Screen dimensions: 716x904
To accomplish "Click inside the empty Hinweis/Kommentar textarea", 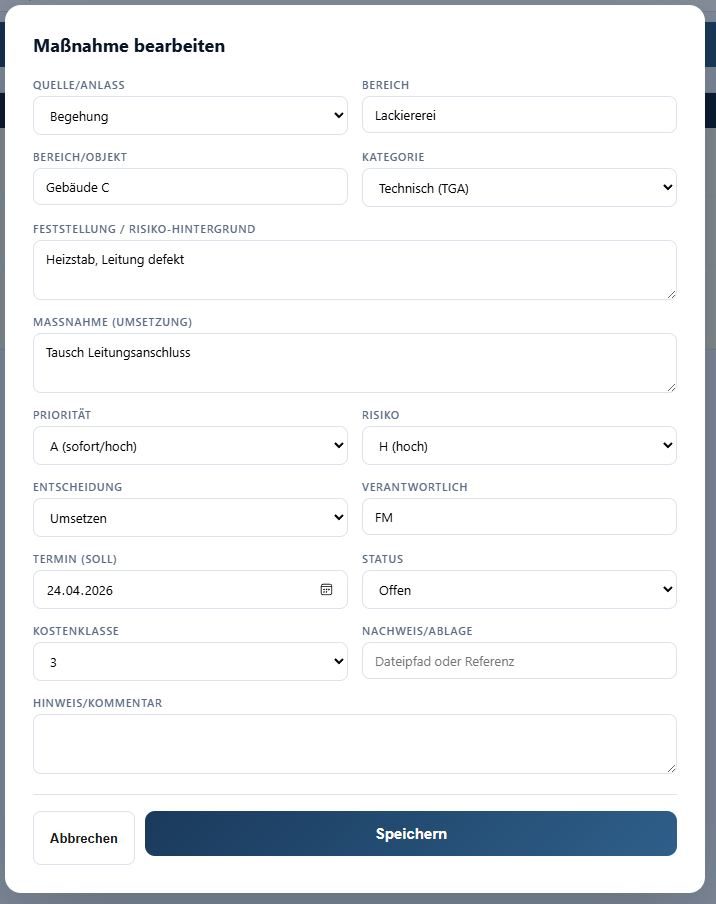I will (x=355, y=744).
